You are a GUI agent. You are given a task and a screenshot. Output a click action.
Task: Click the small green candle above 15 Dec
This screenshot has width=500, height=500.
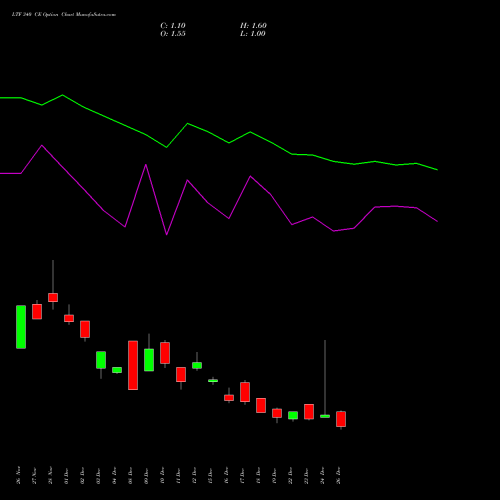(x=213, y=381)
